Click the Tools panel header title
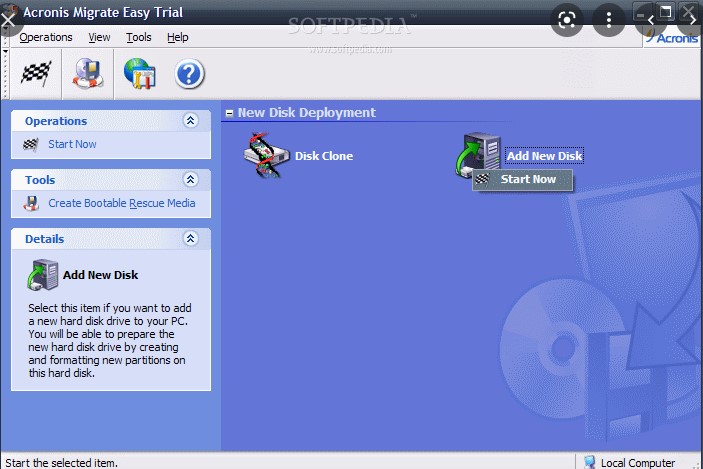Screen dimensions: 703x469 click(40, 180)
